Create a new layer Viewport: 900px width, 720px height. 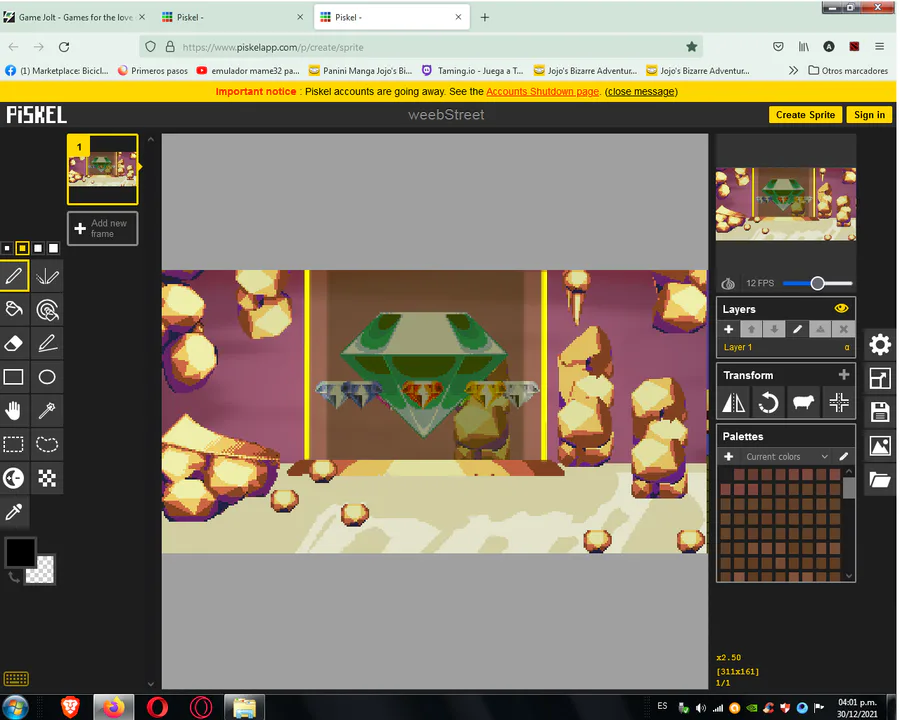728,329
